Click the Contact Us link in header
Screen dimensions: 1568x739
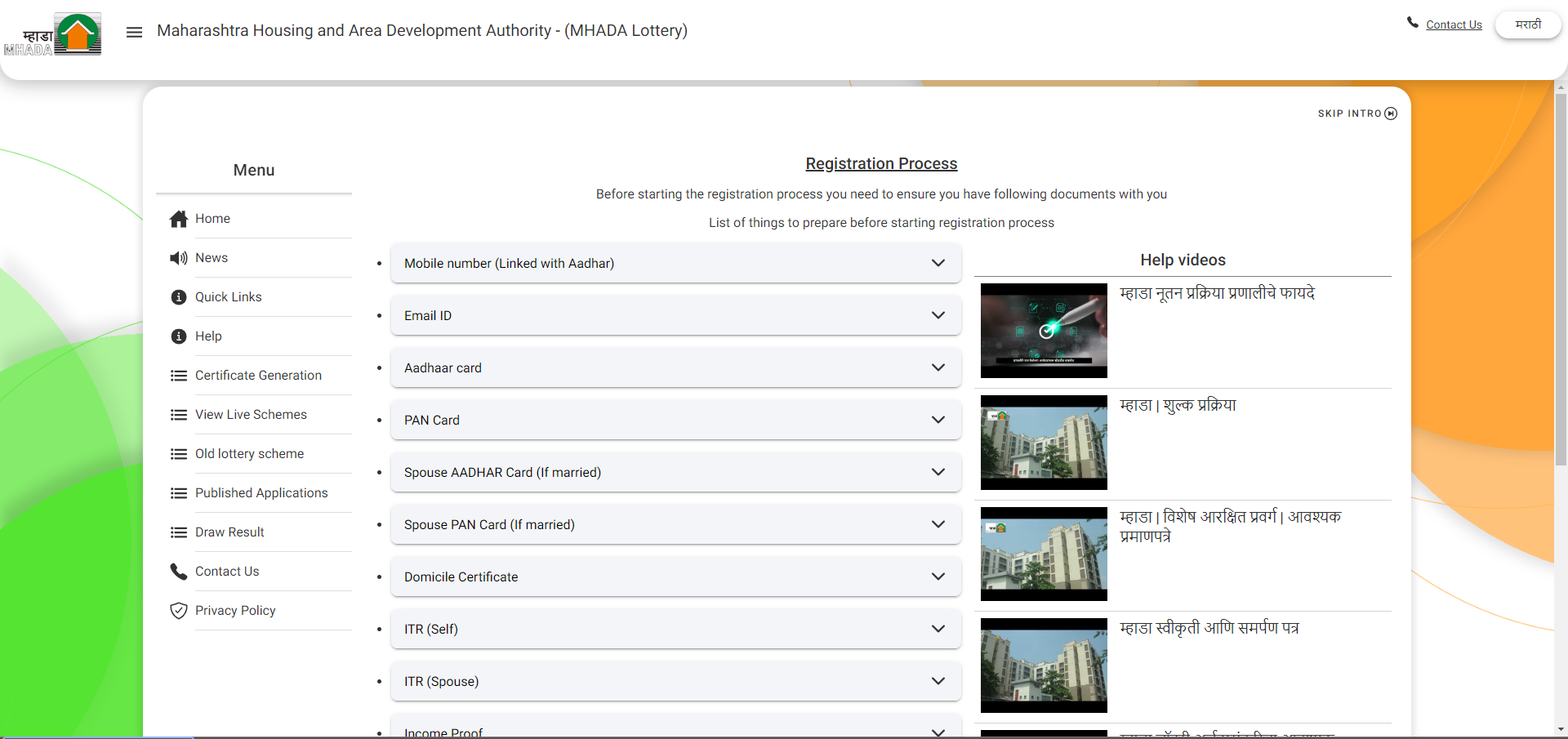1454,25
